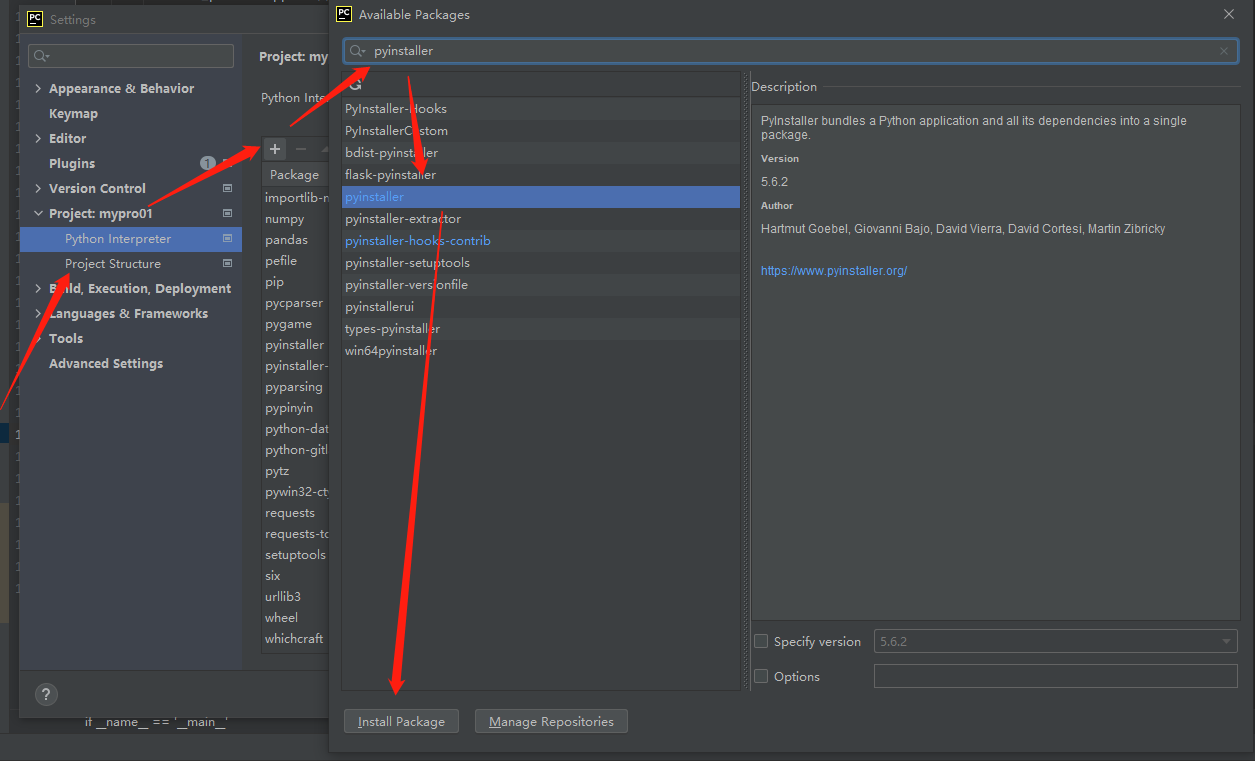Click the project-level icon beside Project Structure
The width and height of the screenshot is (1255, 761).
point(227,264)
